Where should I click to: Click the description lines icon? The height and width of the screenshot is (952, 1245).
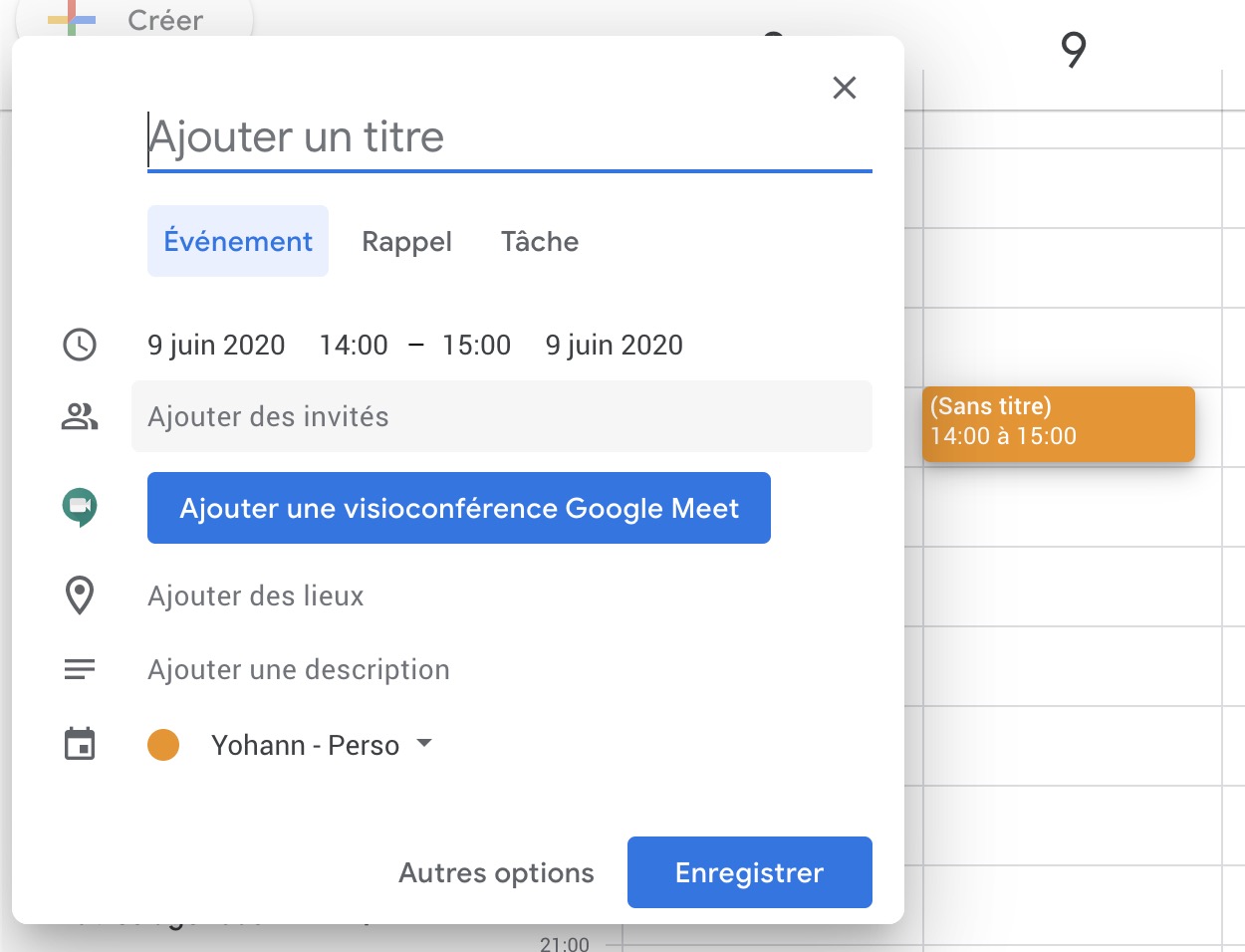[80, 669]
